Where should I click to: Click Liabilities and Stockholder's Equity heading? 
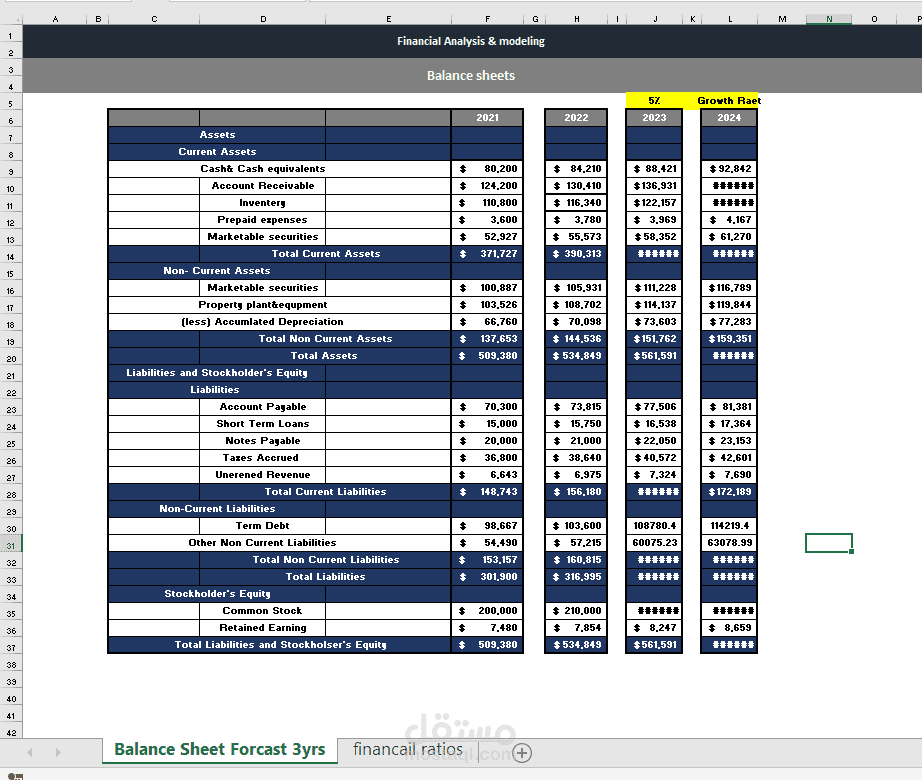tap(217, 373)
